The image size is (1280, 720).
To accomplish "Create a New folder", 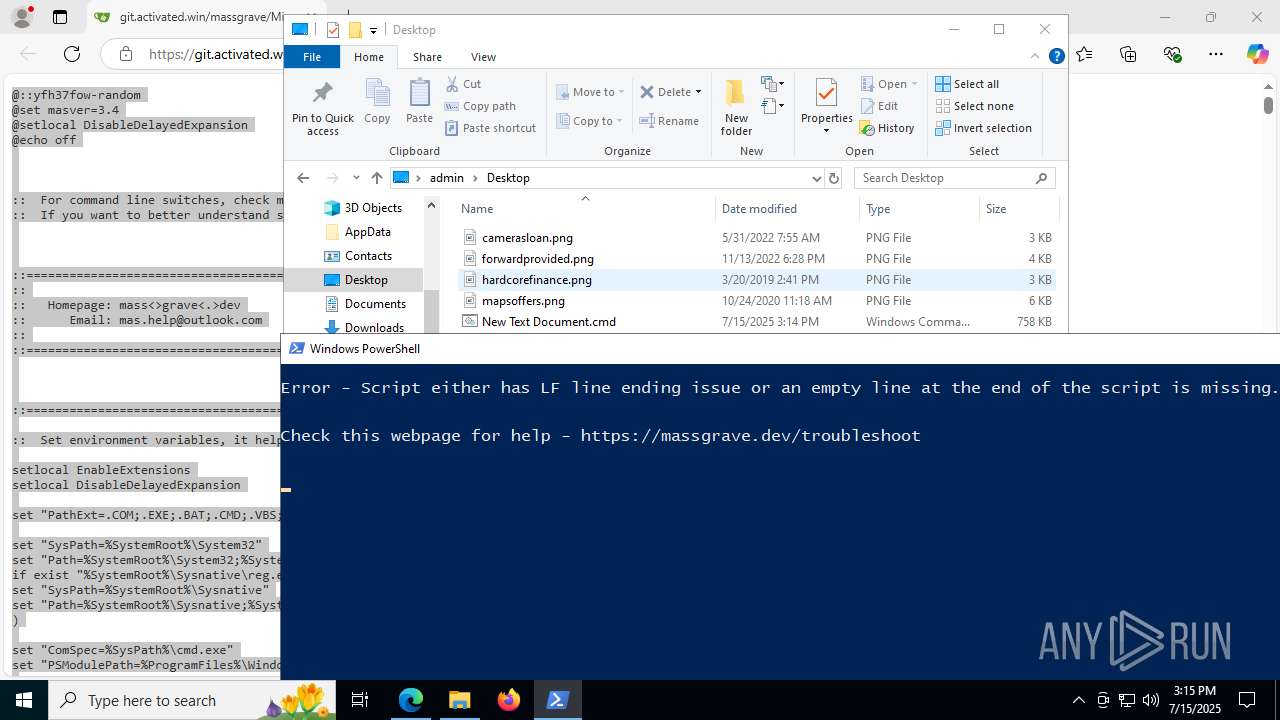I will [736, 107].
